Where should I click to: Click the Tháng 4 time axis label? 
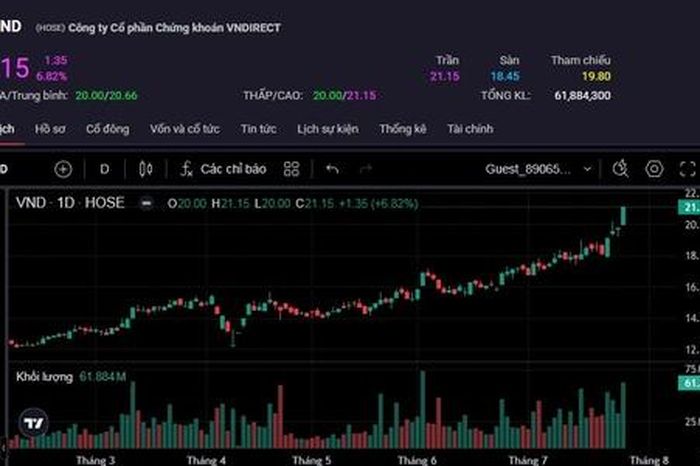(206, 460)
